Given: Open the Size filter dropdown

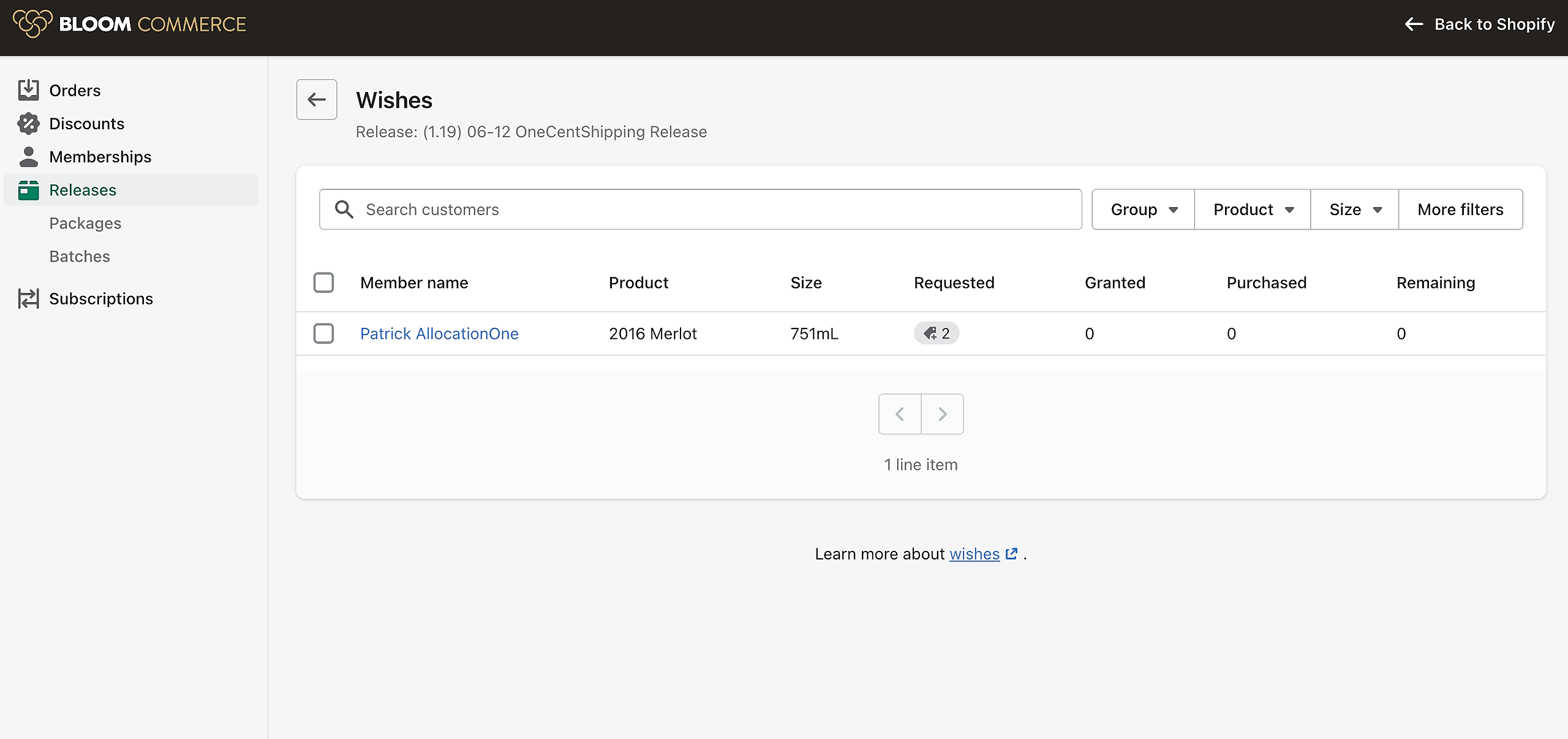Looking at the screenshot, I should click(1355, 210).
